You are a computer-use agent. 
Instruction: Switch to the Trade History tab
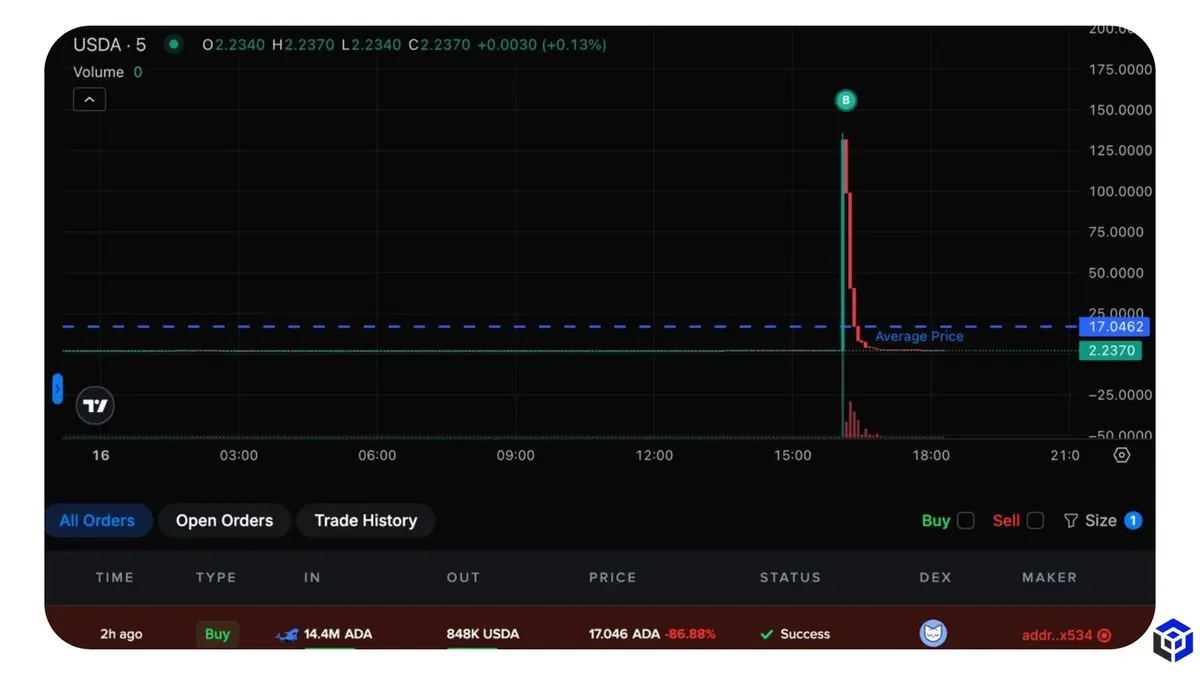point(365,521)
